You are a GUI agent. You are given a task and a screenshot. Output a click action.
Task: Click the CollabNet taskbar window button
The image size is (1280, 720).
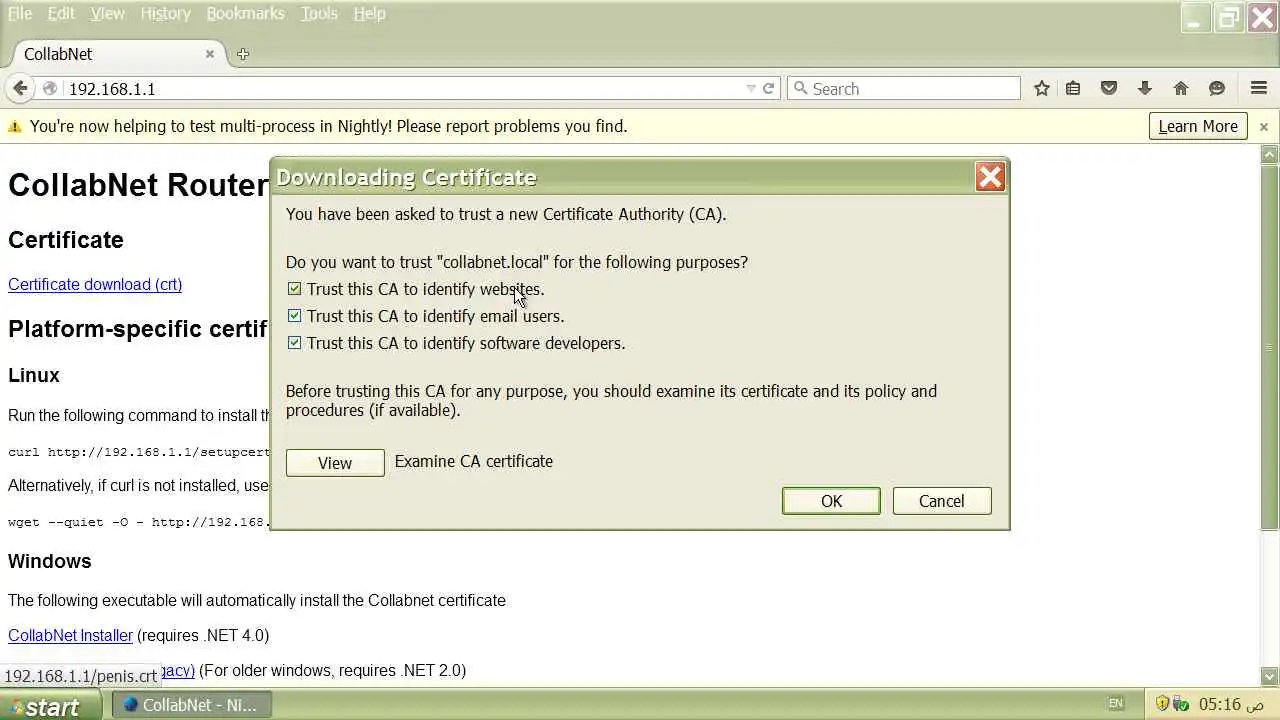coord(190,705)
